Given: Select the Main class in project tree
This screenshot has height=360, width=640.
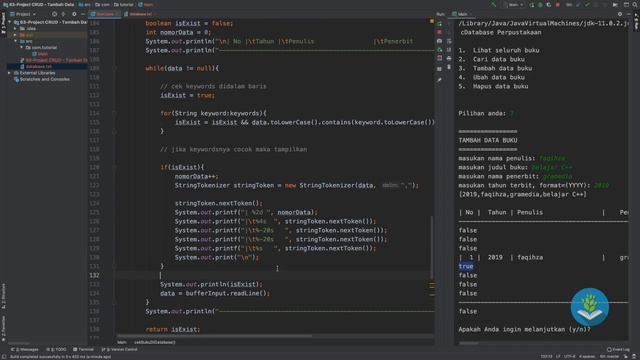Looking at the screenshot, I should (40, 54).
